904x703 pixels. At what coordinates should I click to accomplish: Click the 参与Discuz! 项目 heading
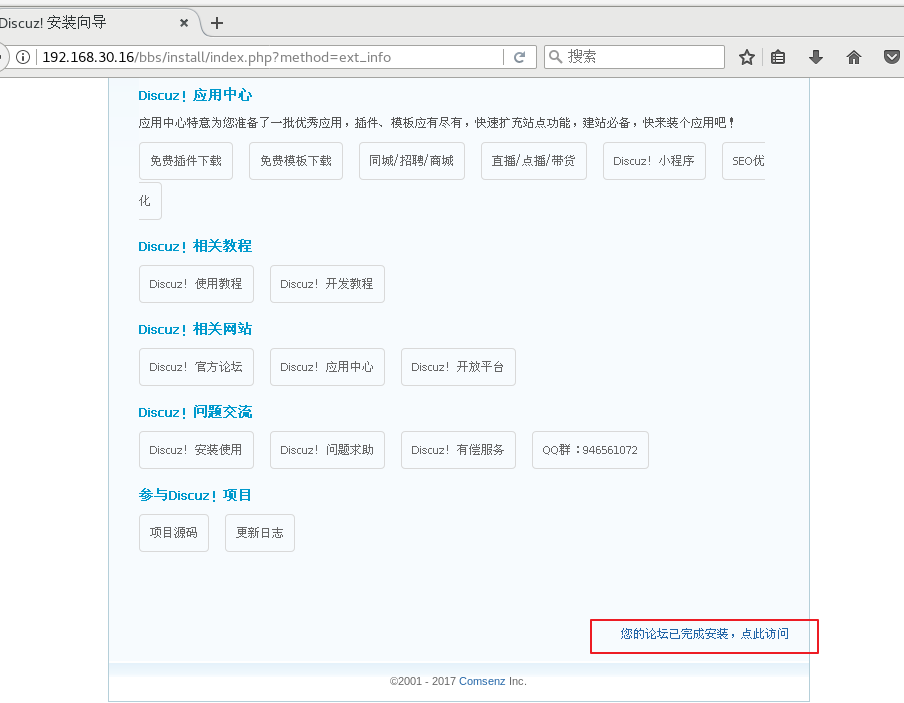click(195, 495)
